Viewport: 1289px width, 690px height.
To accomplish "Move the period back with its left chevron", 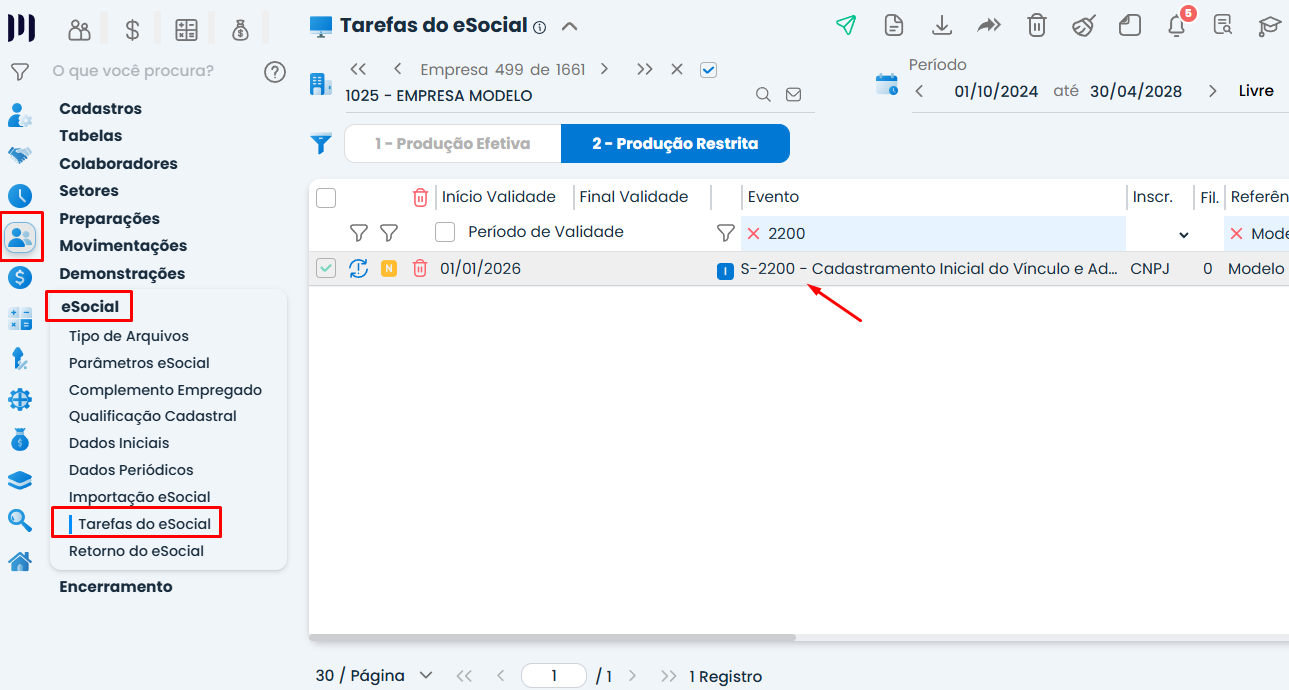I will (x=919, y=91).
